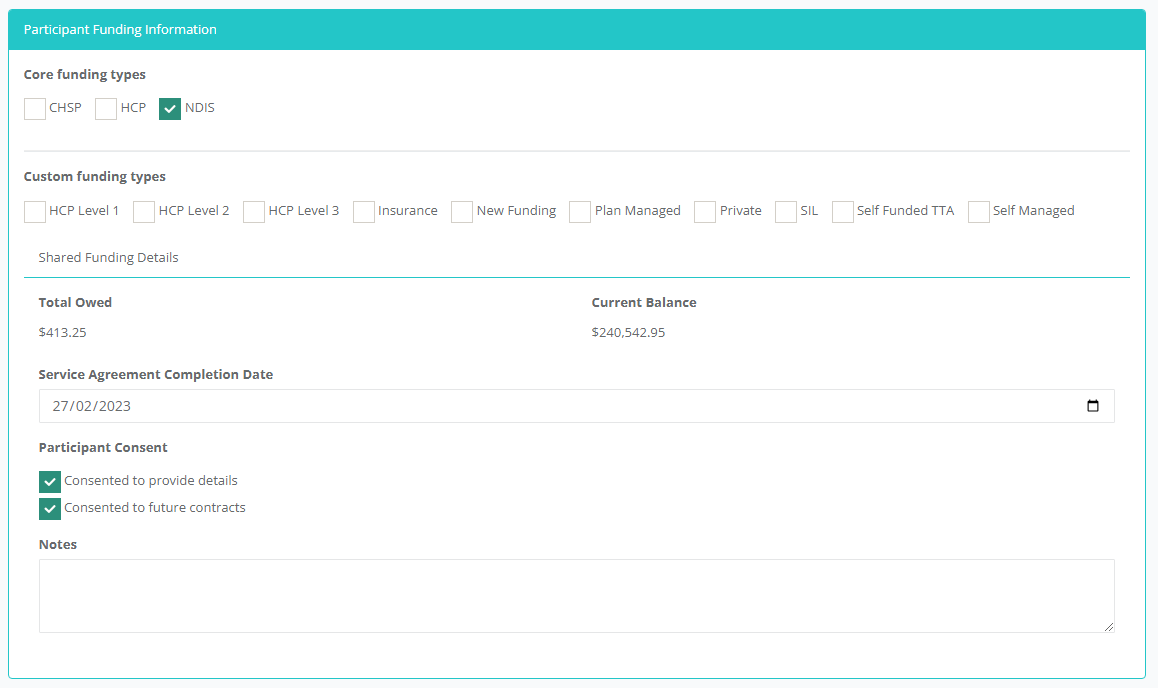1158x688 pixels.
Task: Tick the SIL funding checkbox
Action: pyautogui.click(x=786, y=212)
